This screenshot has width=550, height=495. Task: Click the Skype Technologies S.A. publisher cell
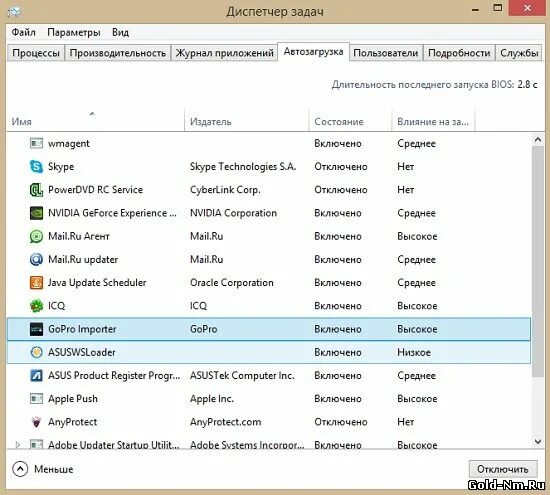243,167
